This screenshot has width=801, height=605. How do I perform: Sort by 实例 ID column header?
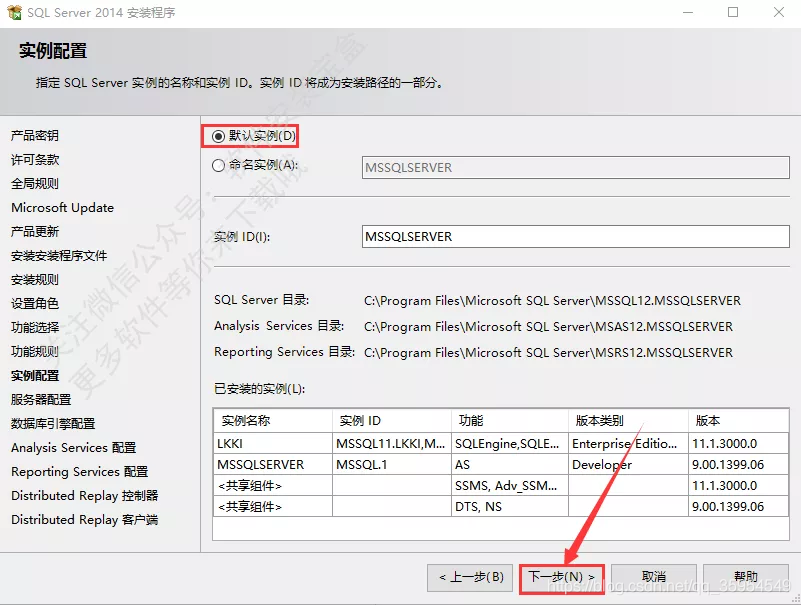point(392,421)
